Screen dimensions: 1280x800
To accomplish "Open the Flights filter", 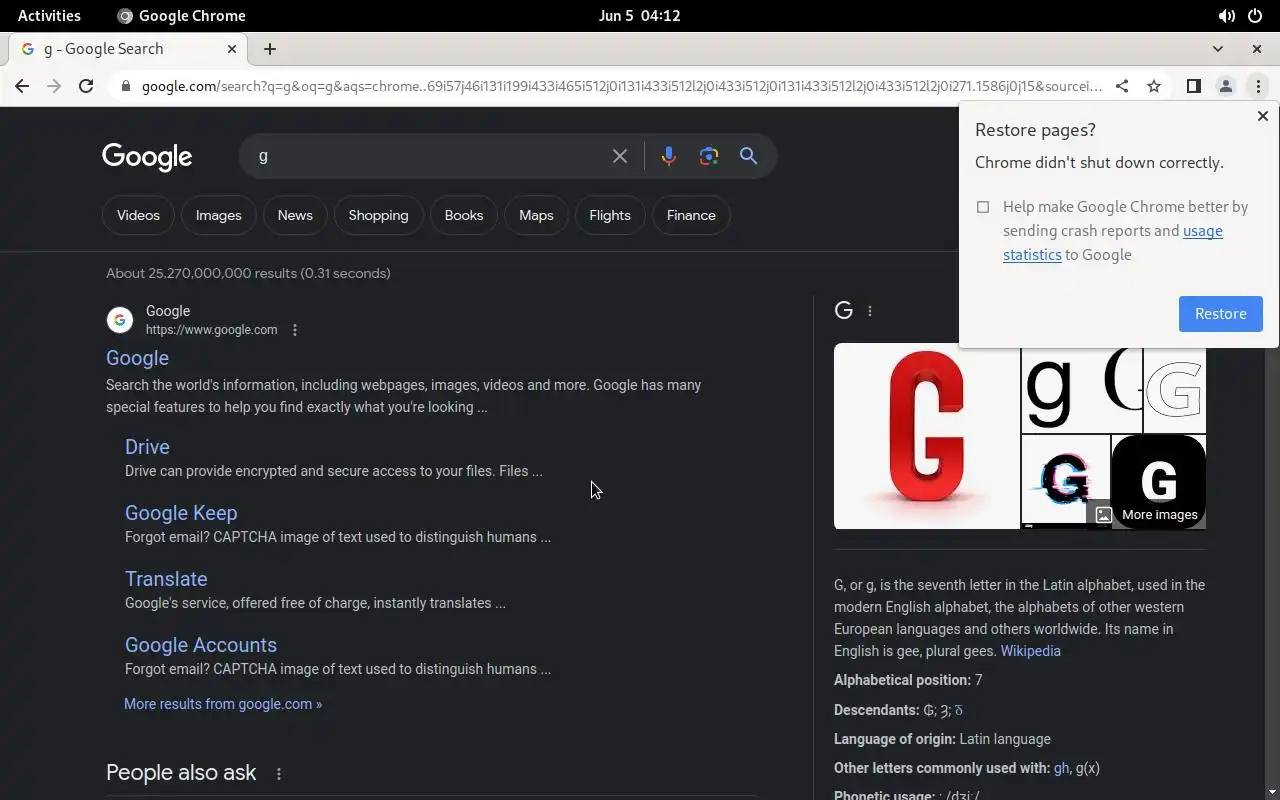I will tap(610, 215).
